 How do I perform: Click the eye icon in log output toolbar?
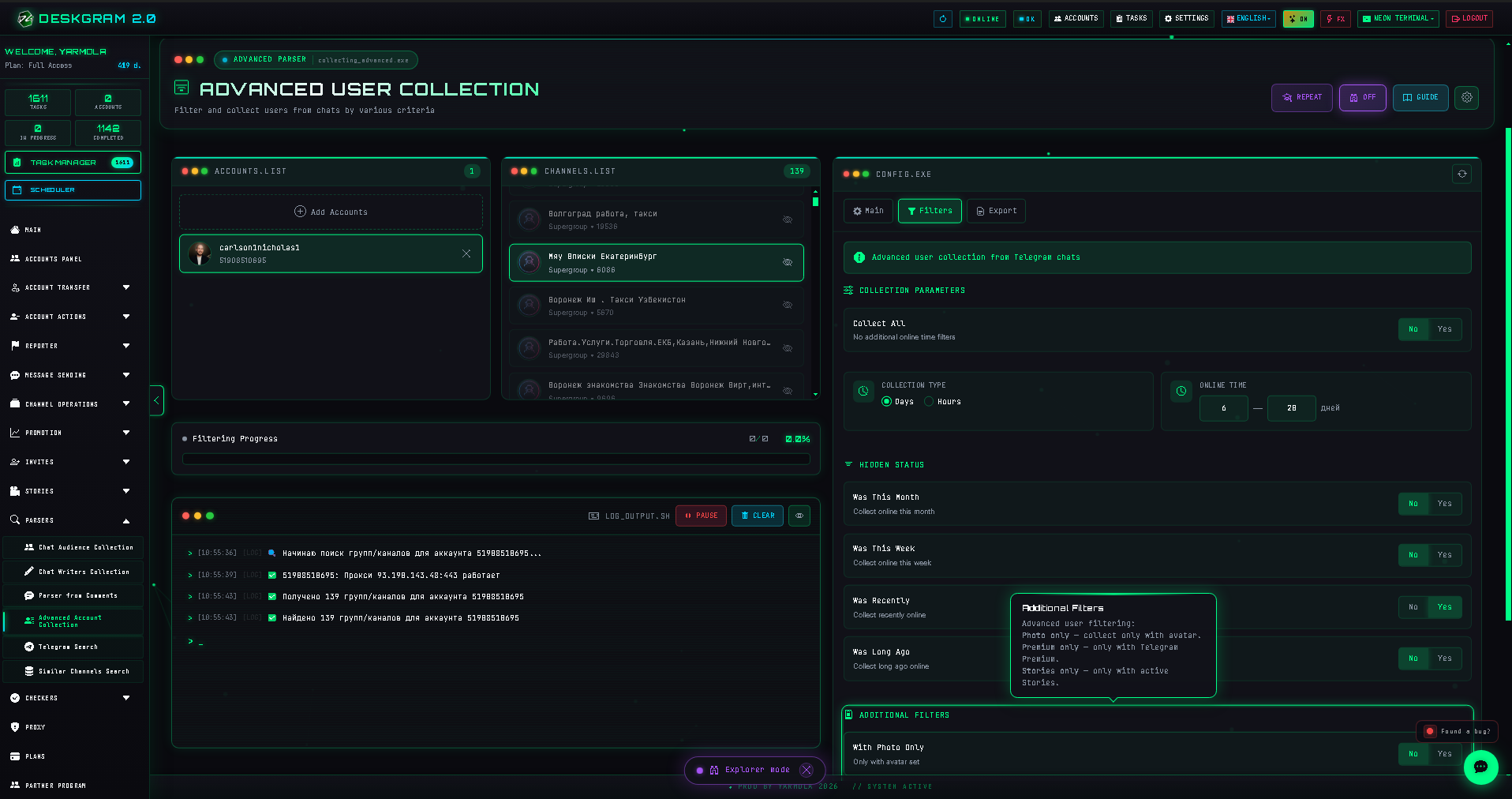pyautogui.click(x=799, y=516)
